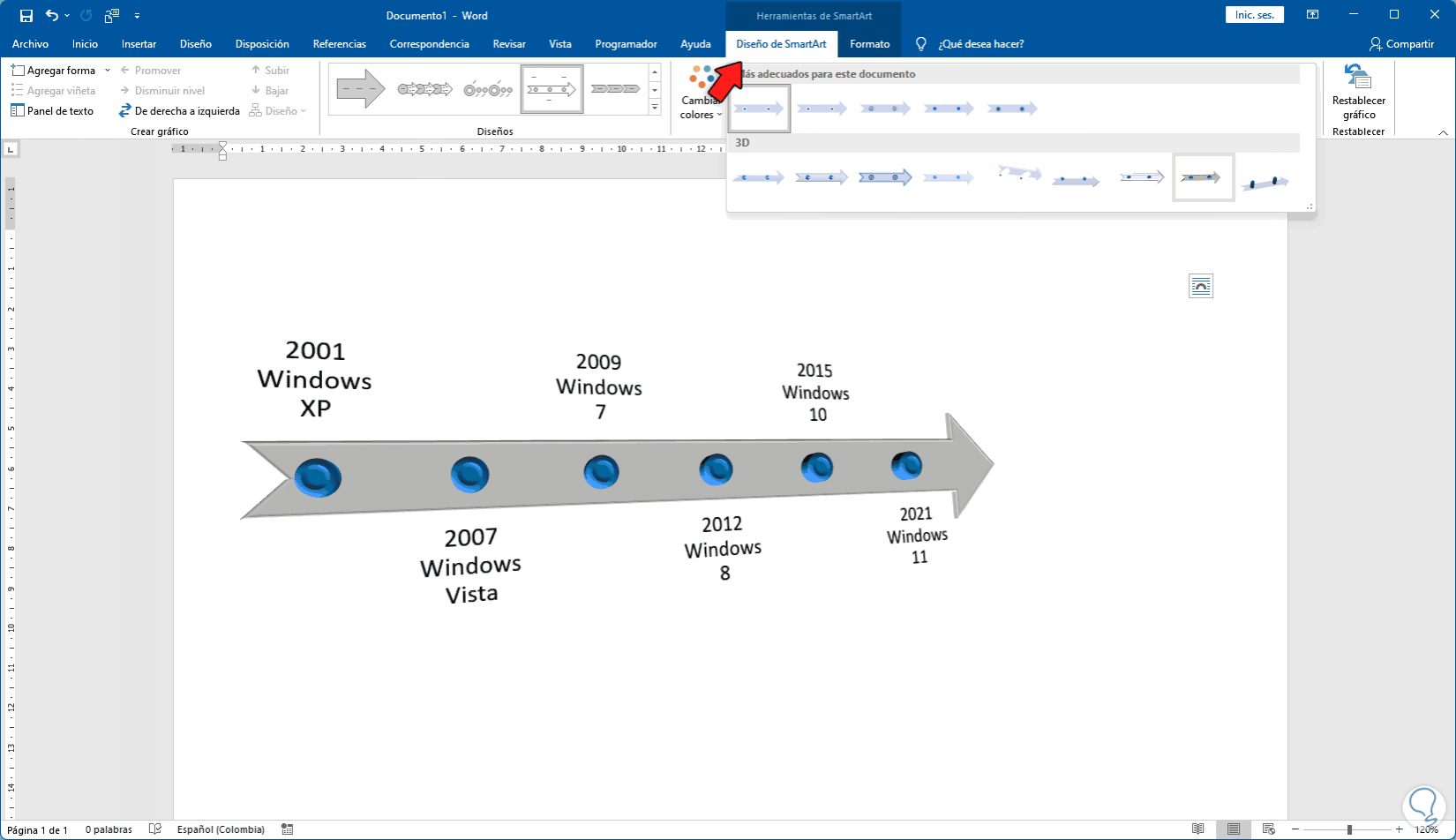Apply the fifth style under Más adecuados
The image size is (1456, 840).
[x=1012, y=109]
